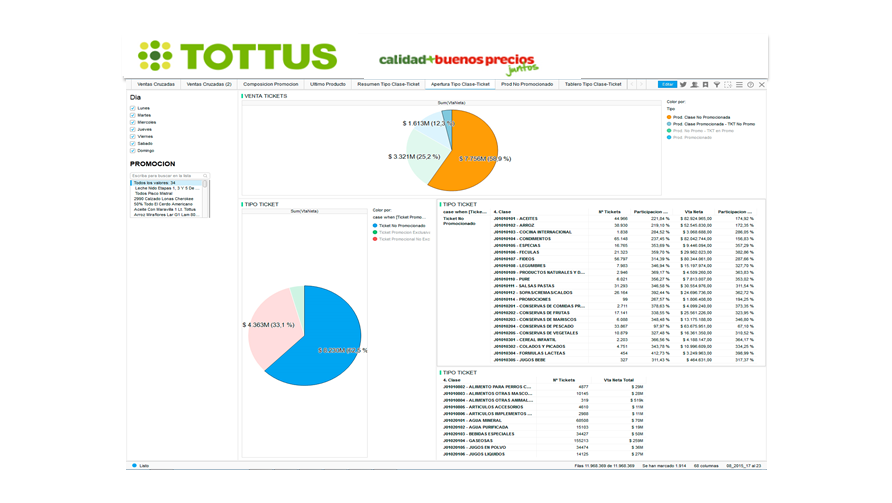Click the Prod. Clase Promocionada - TKT No Promo swatch
This screenshot has width=892, height=503.
pyautogui.click(x=669, y=124)
